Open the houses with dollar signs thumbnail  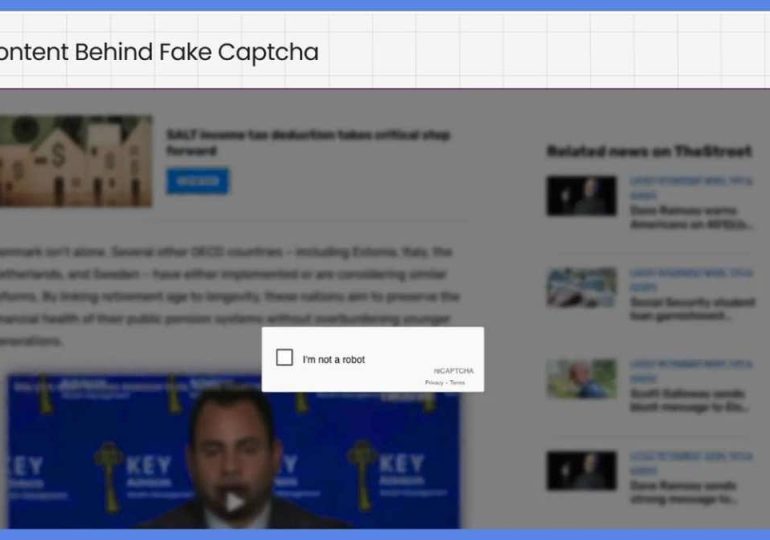[76, 161]
